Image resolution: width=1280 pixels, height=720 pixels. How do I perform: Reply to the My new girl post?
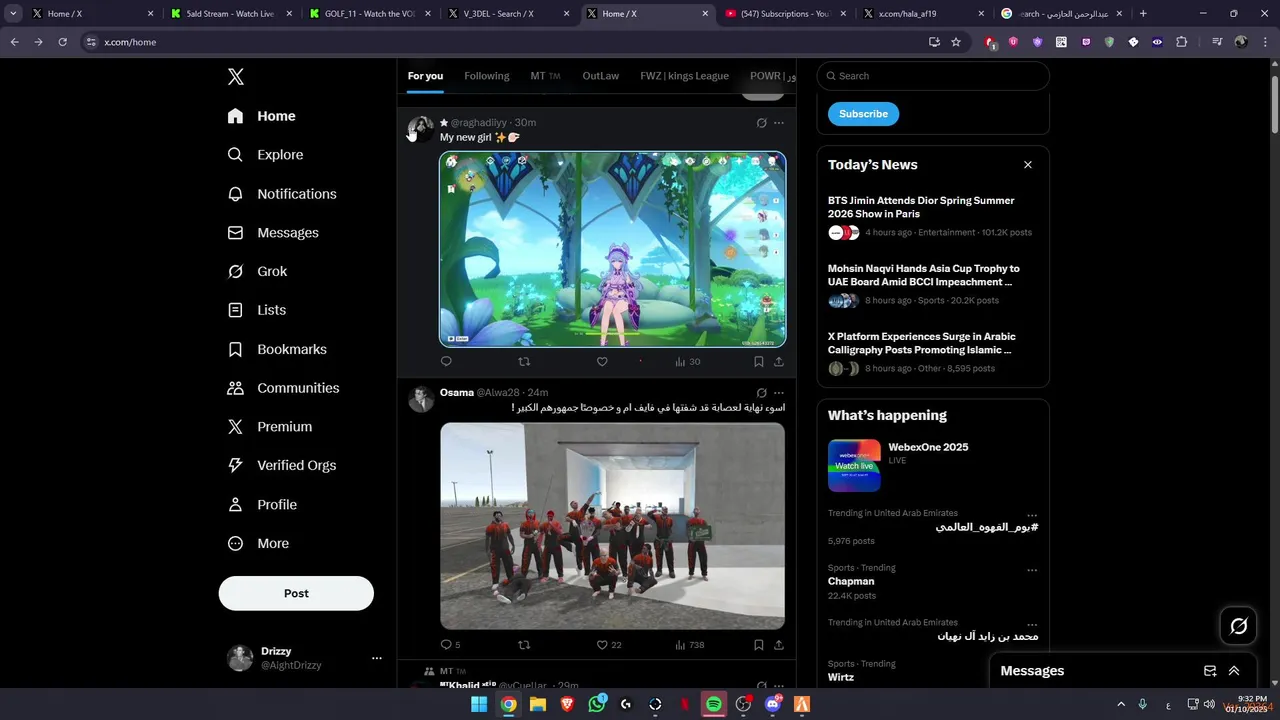[x=446, y=362]
